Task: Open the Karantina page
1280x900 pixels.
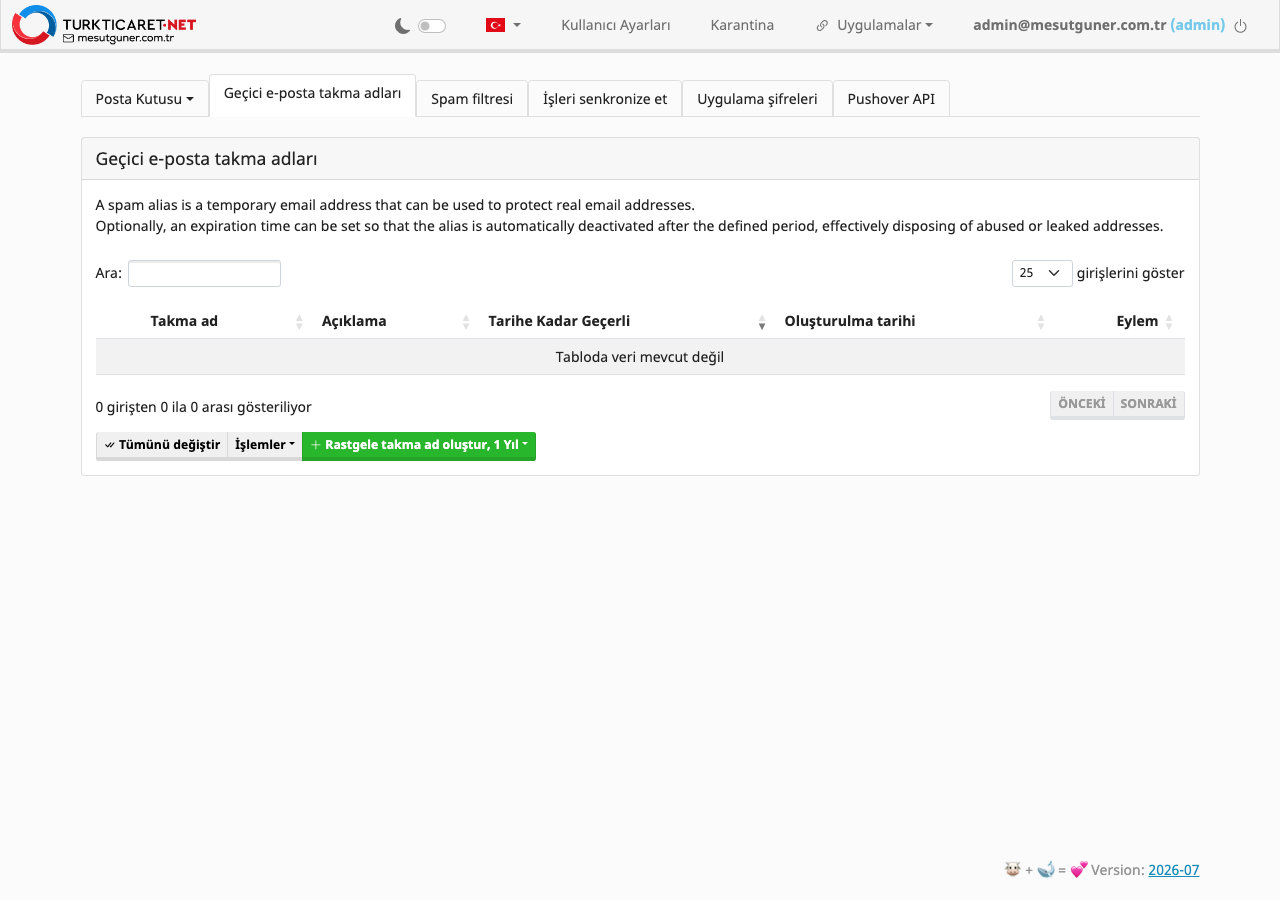Action: tap(742, 25)
